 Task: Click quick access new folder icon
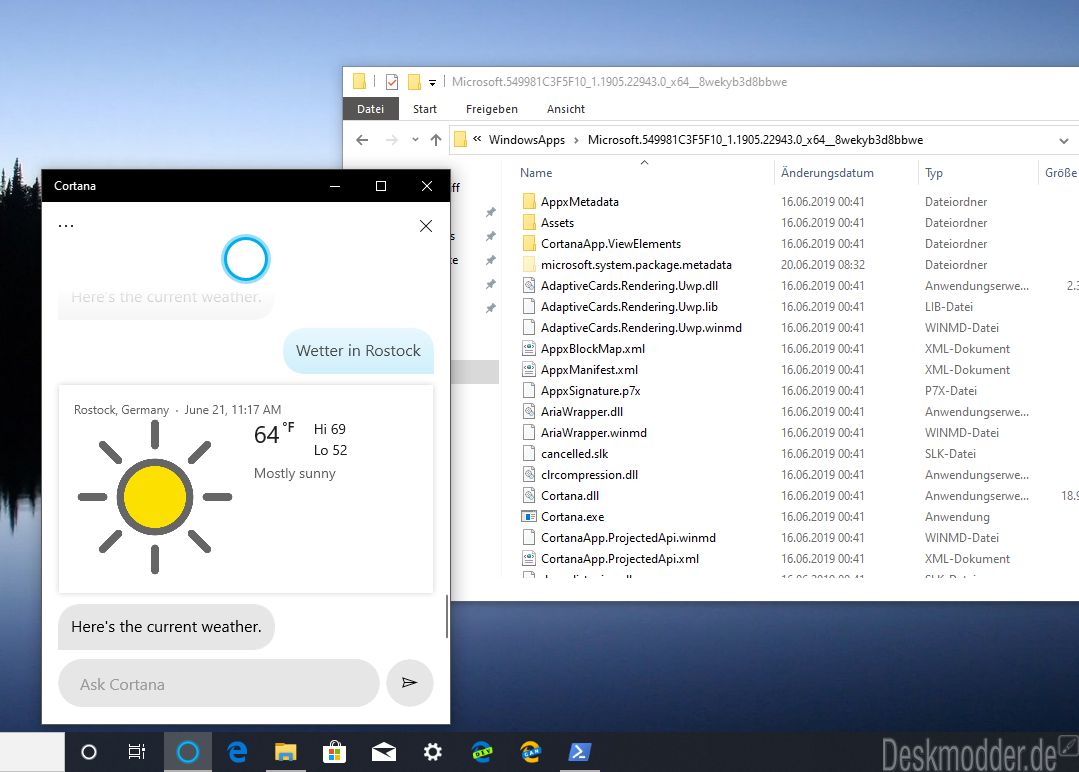tap(414, 82)
